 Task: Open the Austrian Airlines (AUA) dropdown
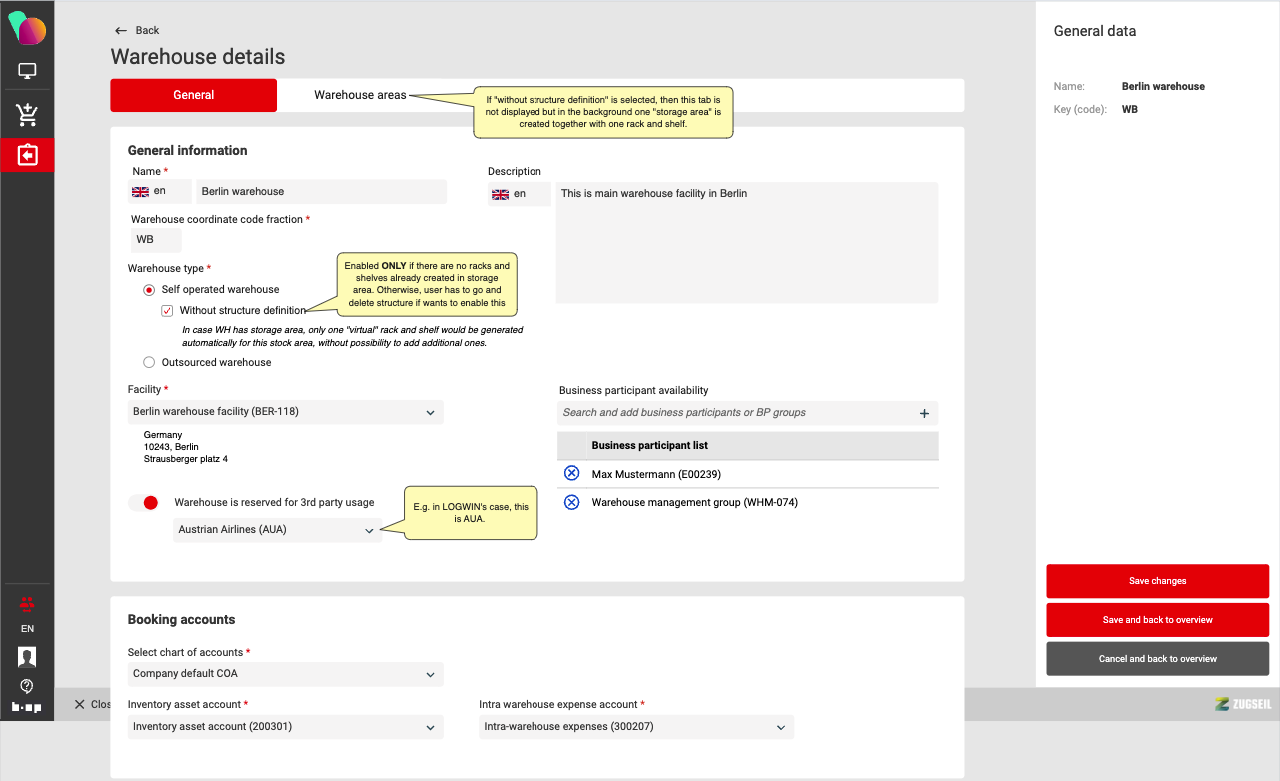(x=277, y=530)
